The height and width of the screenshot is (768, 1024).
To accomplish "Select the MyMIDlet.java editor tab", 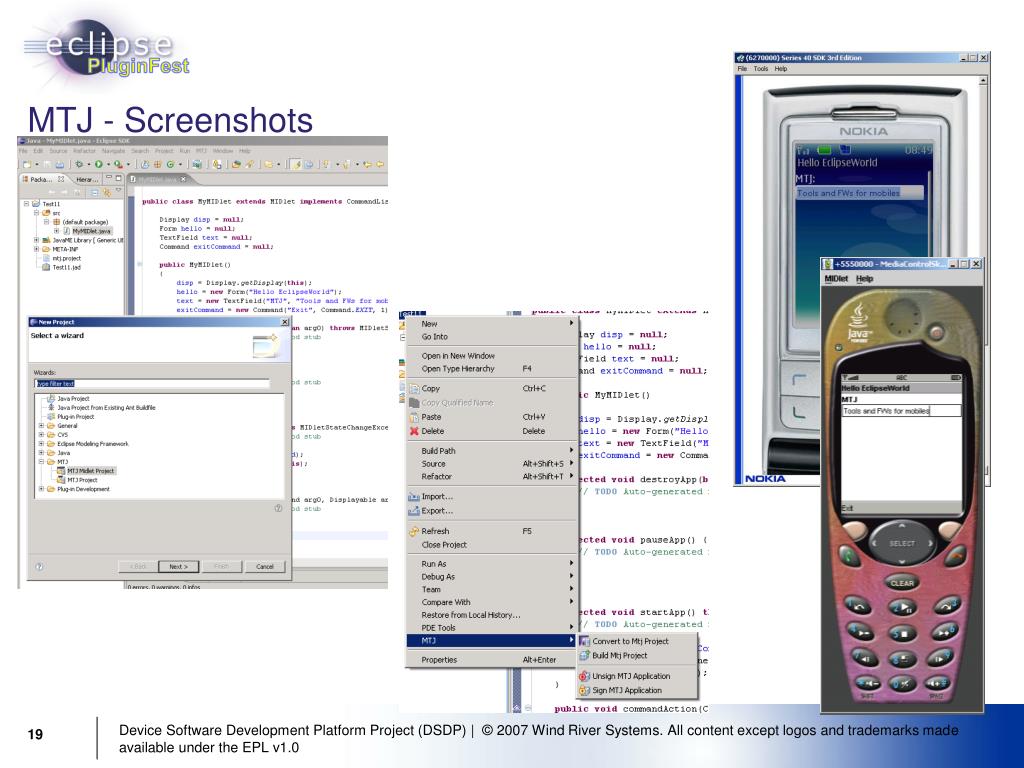I will (157, 179).
